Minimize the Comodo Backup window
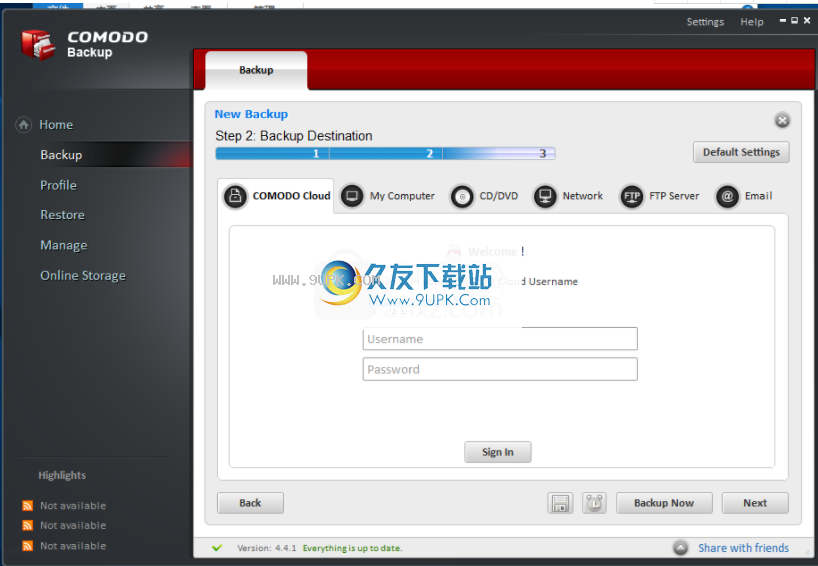The image size is (818, 566). coord(783,20)
